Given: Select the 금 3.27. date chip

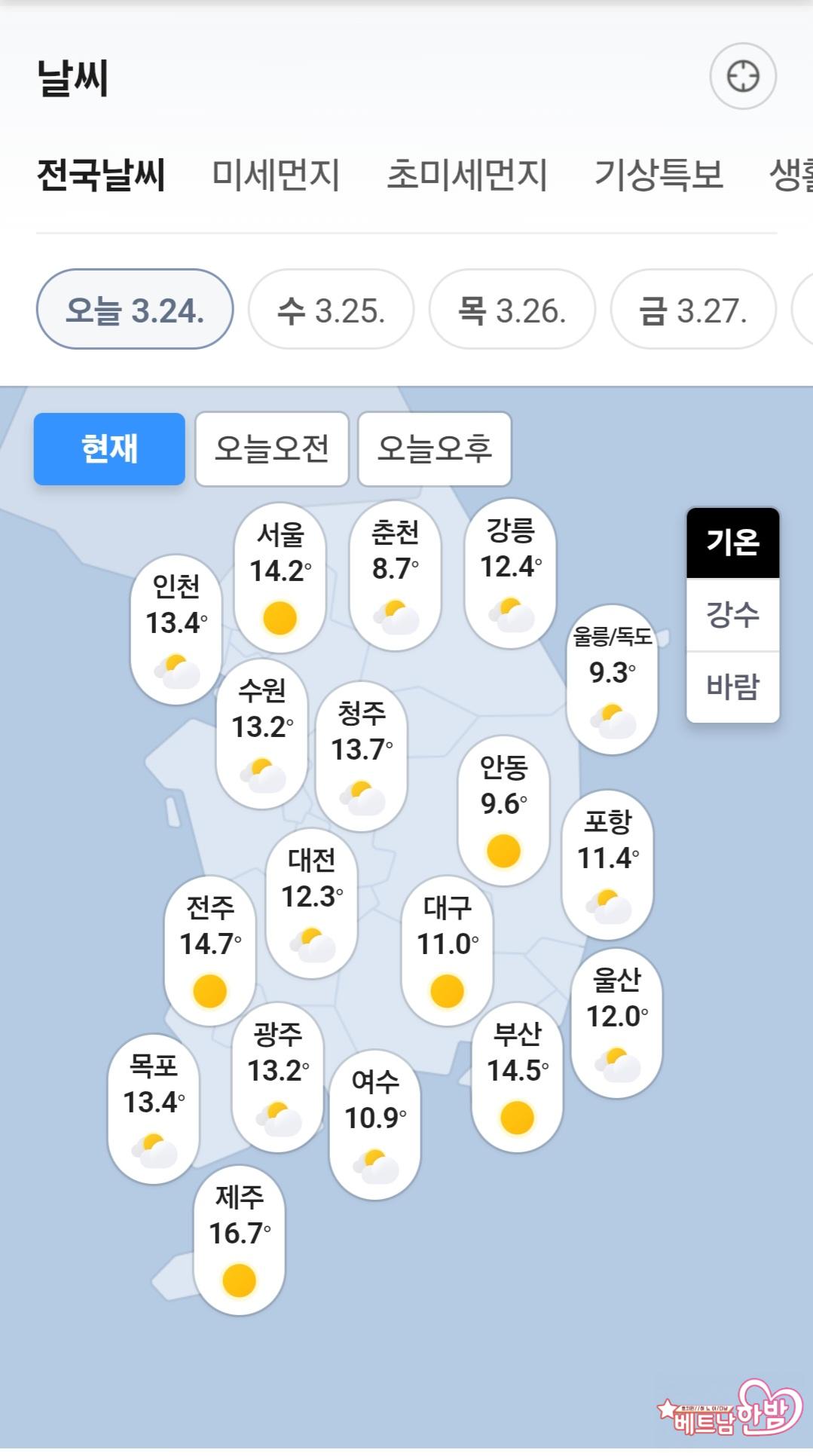Looking at the screenshot, I should click(692, 310).
